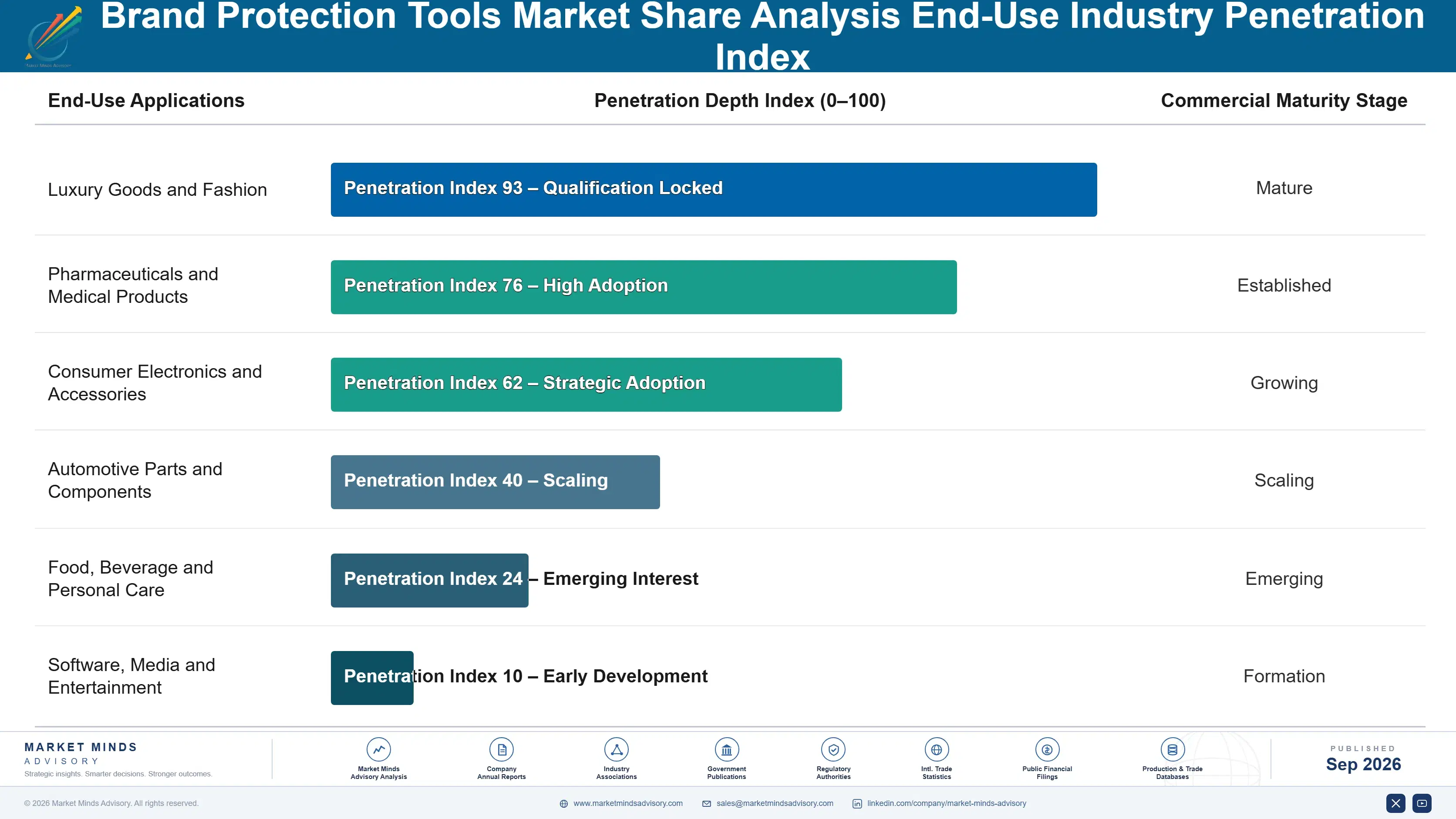The height and width of the screenshot is (819, 1456).
Task: Select the Penetration Index 62 Strategic Adoption bar
Action: click(x=586, y=385)
